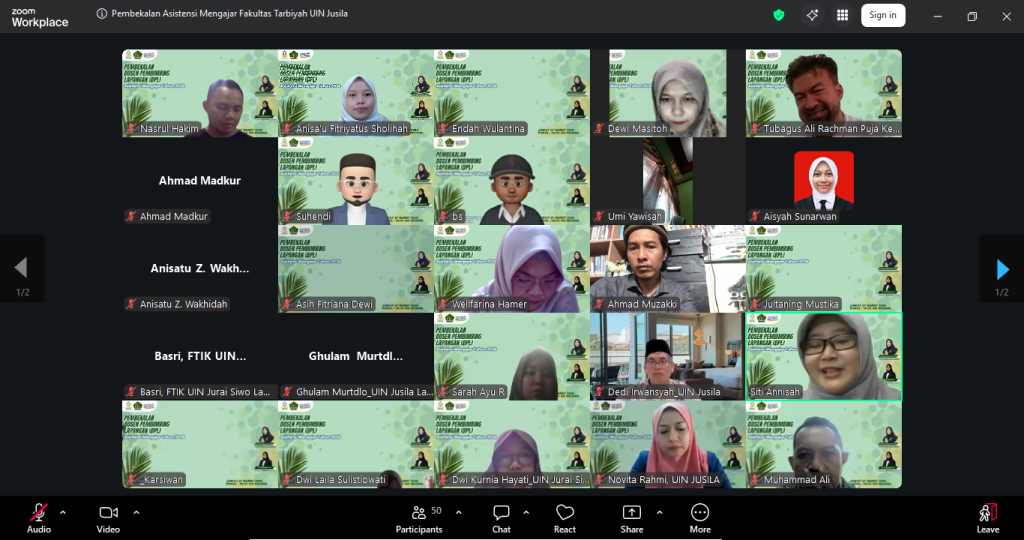Turn on camera with Video button
Image resolution: width=1024 pixels, height=540 pixels.
pos(108,516)
